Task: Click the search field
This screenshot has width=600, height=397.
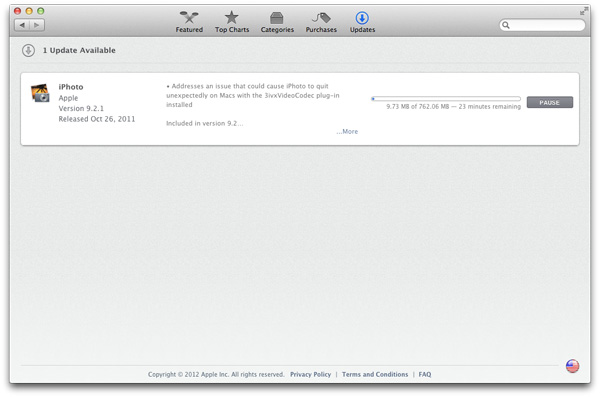Action: tap(542, 25)
